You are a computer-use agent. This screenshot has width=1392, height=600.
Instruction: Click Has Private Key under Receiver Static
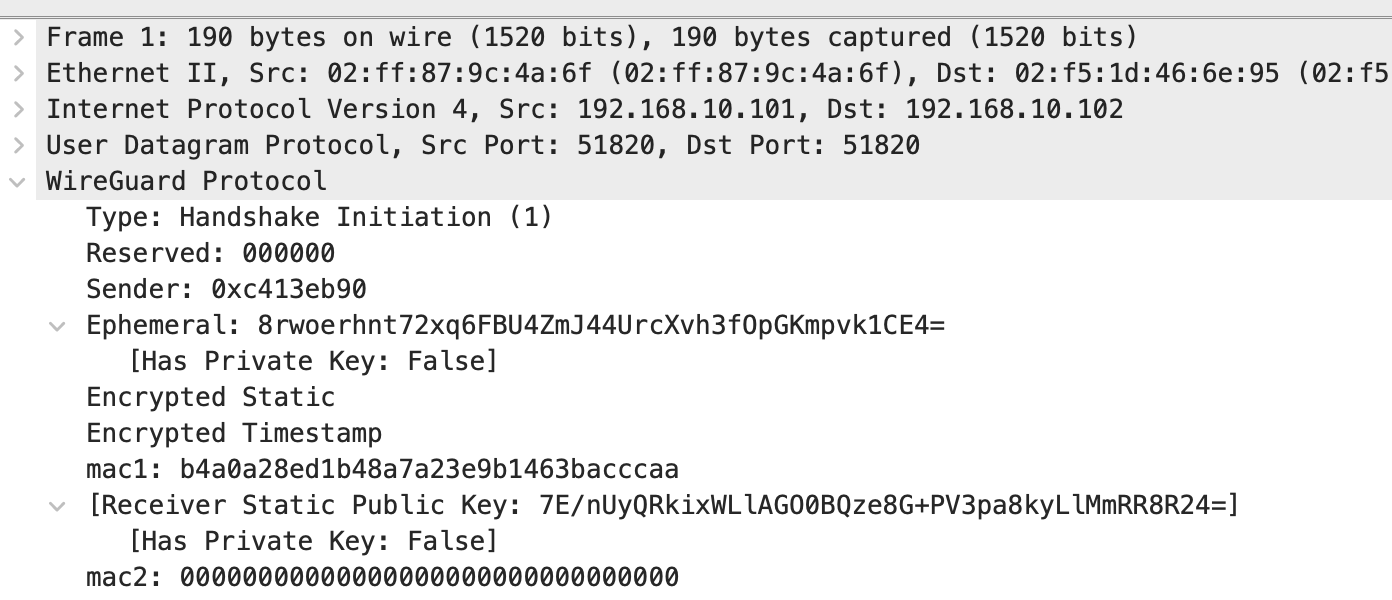pyautogui.click(x=313, y=542)
